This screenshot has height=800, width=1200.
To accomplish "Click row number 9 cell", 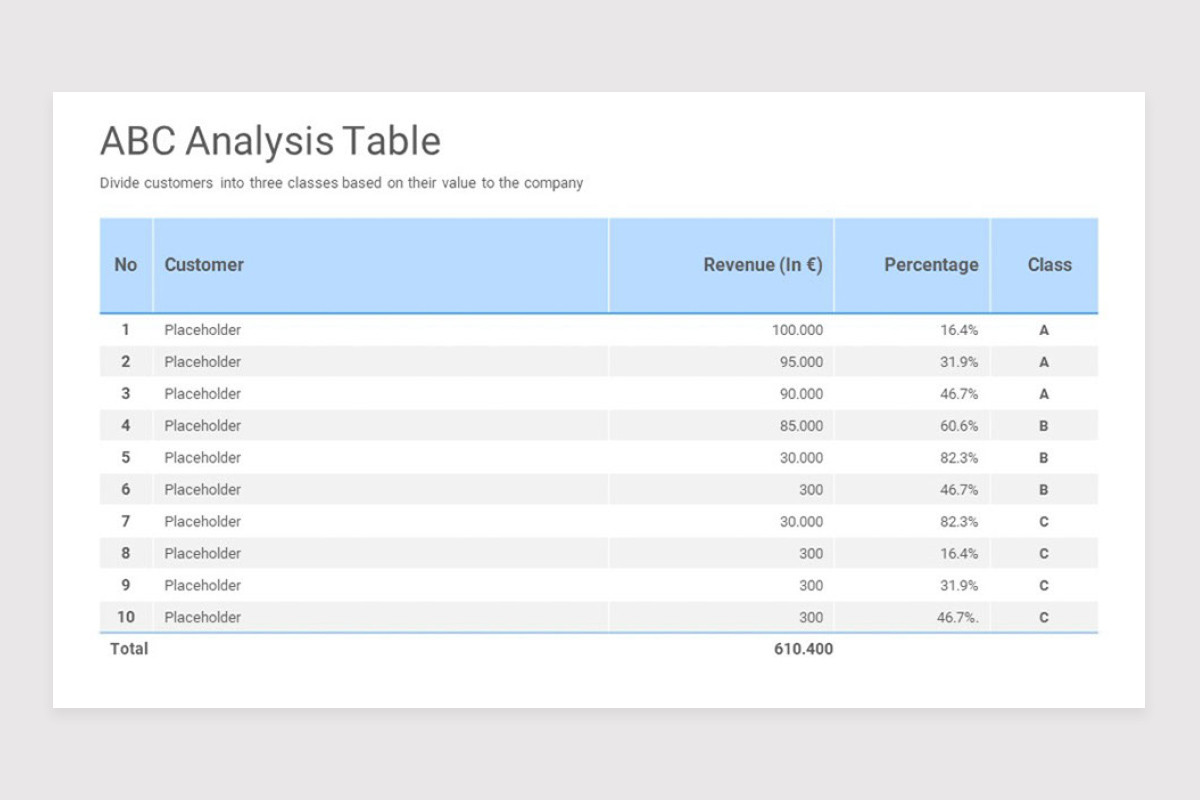I will point(126,586).
